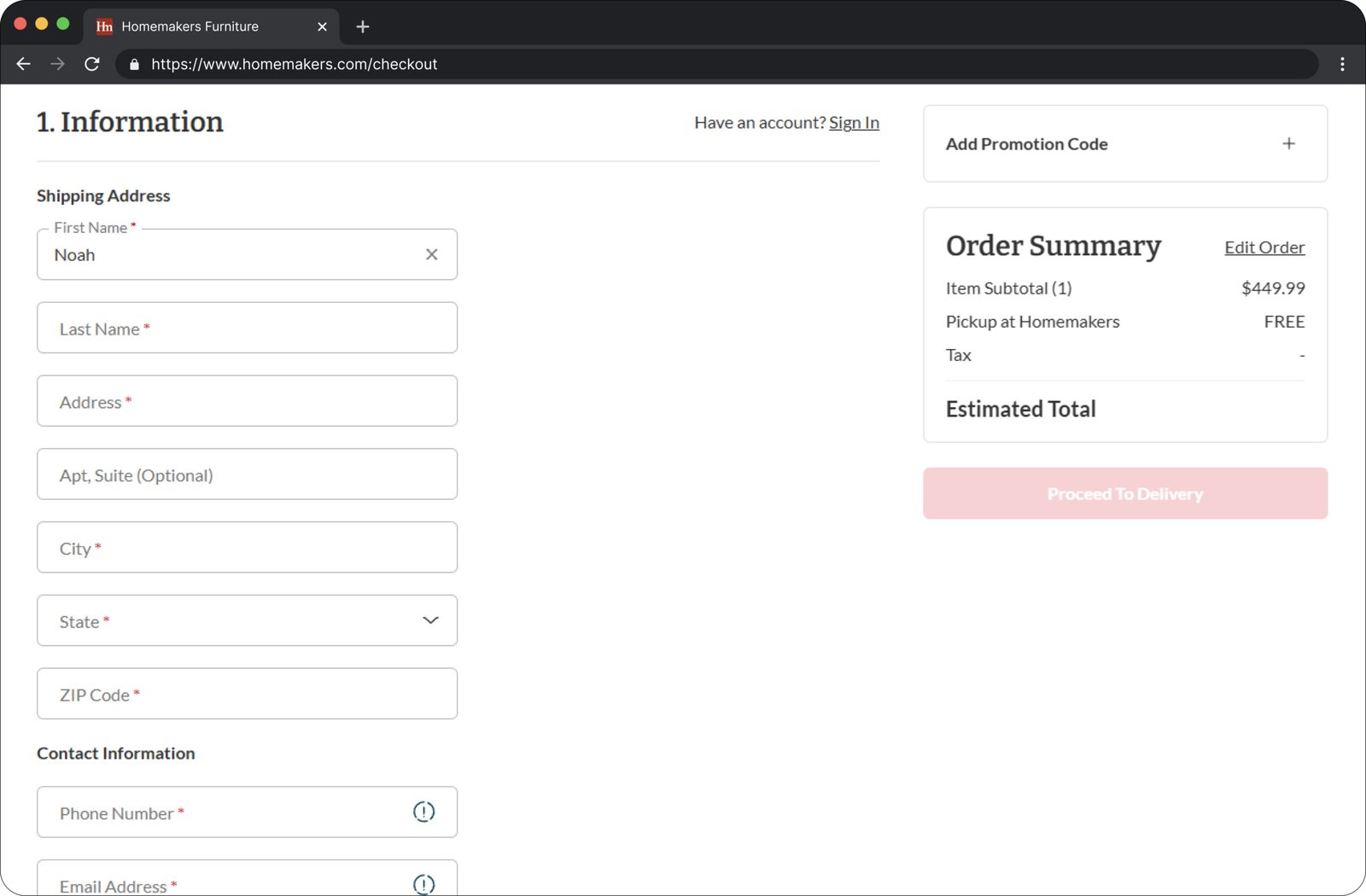Click the Apt, Suite optional field
The image size is (1366, 896).
coord(247,474)
